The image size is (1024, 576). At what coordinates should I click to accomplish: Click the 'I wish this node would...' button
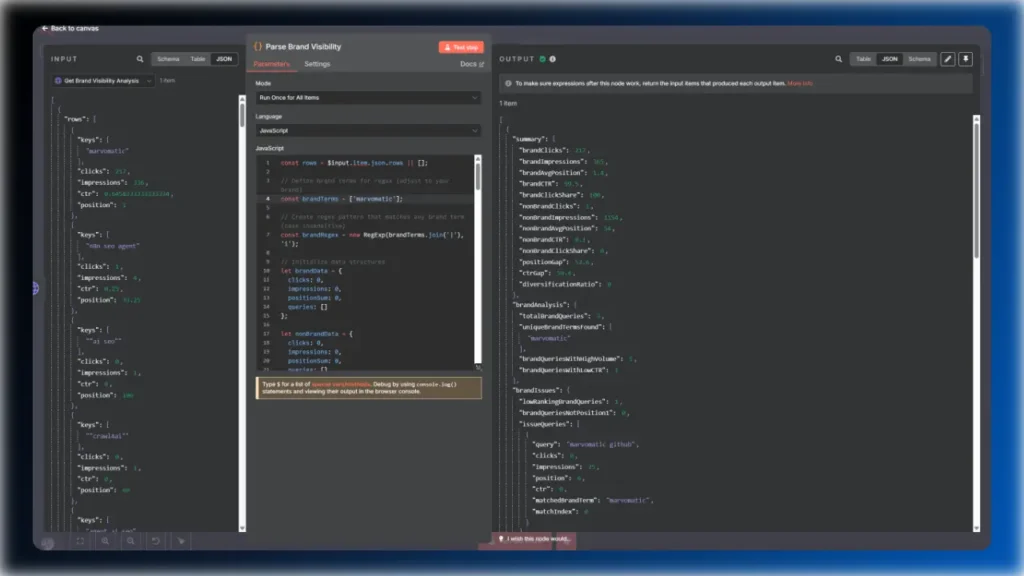click(534, 539)
